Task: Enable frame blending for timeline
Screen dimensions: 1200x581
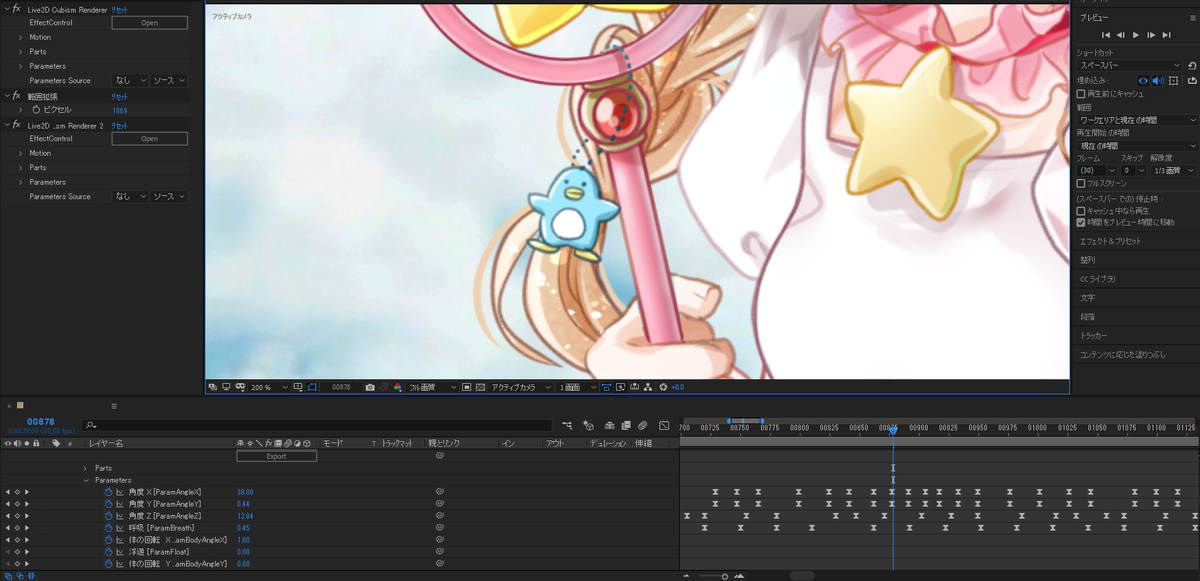Action: pos(627,426)
